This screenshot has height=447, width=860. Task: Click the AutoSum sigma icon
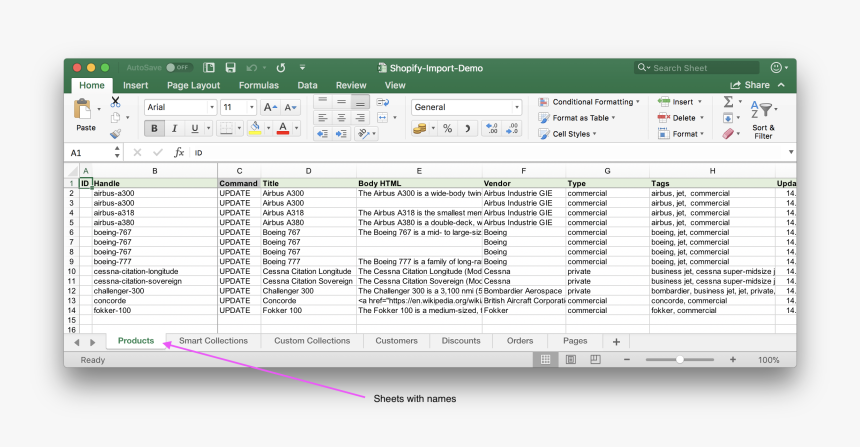[728, 102]
